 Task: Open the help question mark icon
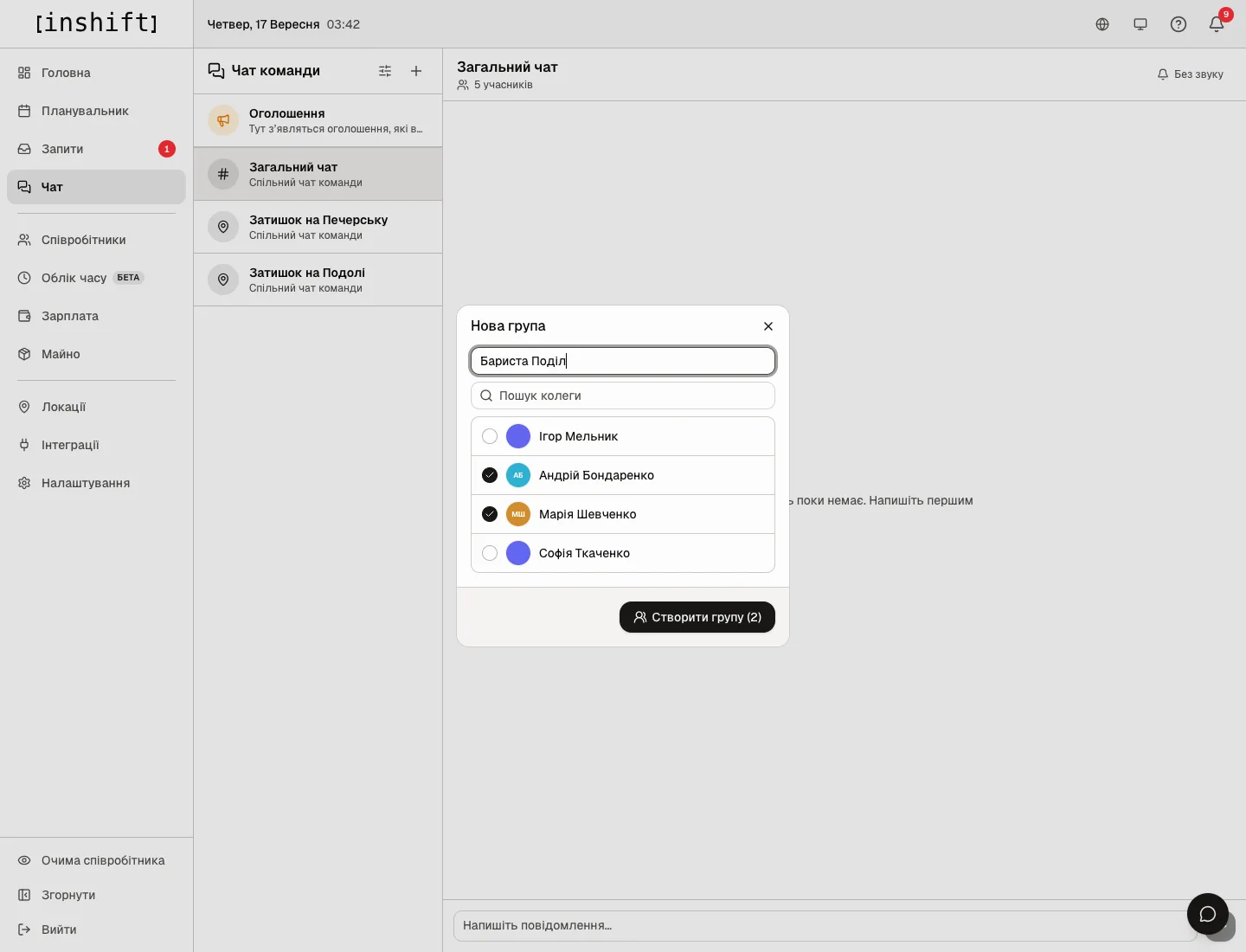tap(1179, 24)
